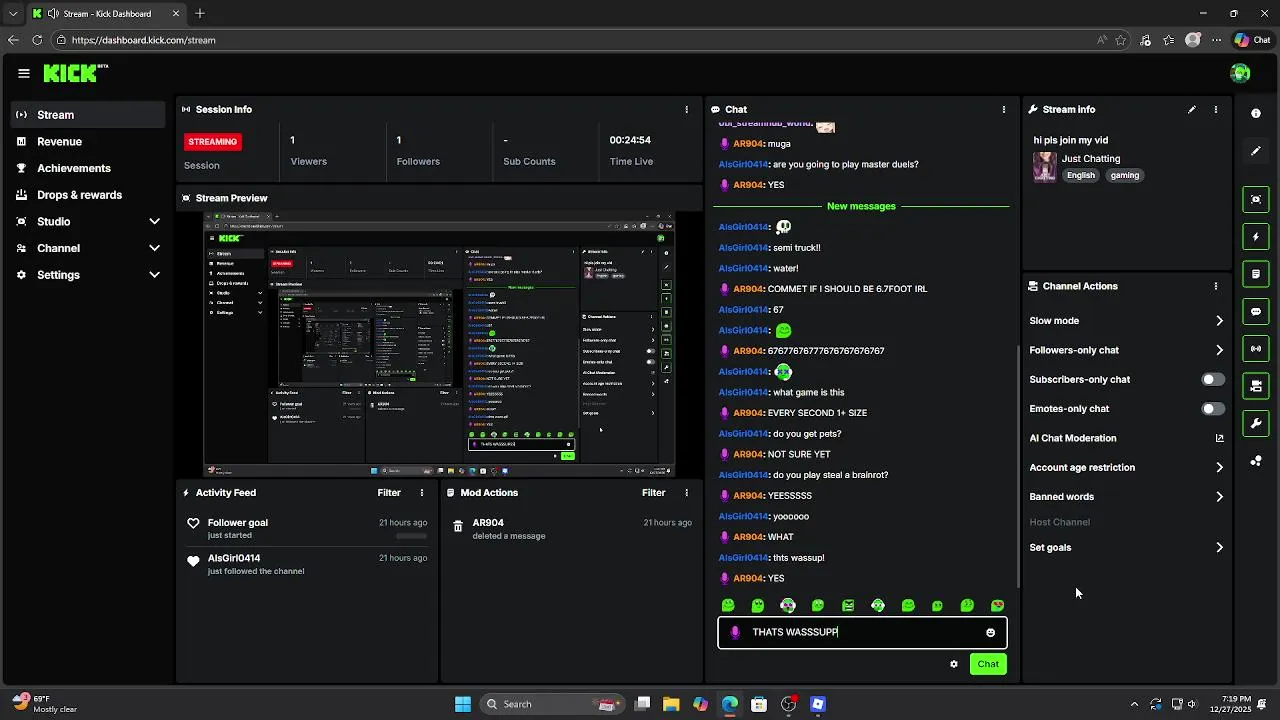Toggle Emotes-only chat switch
The width and height of the screenshot is (1280, 720).
(x=1213, y=408)
